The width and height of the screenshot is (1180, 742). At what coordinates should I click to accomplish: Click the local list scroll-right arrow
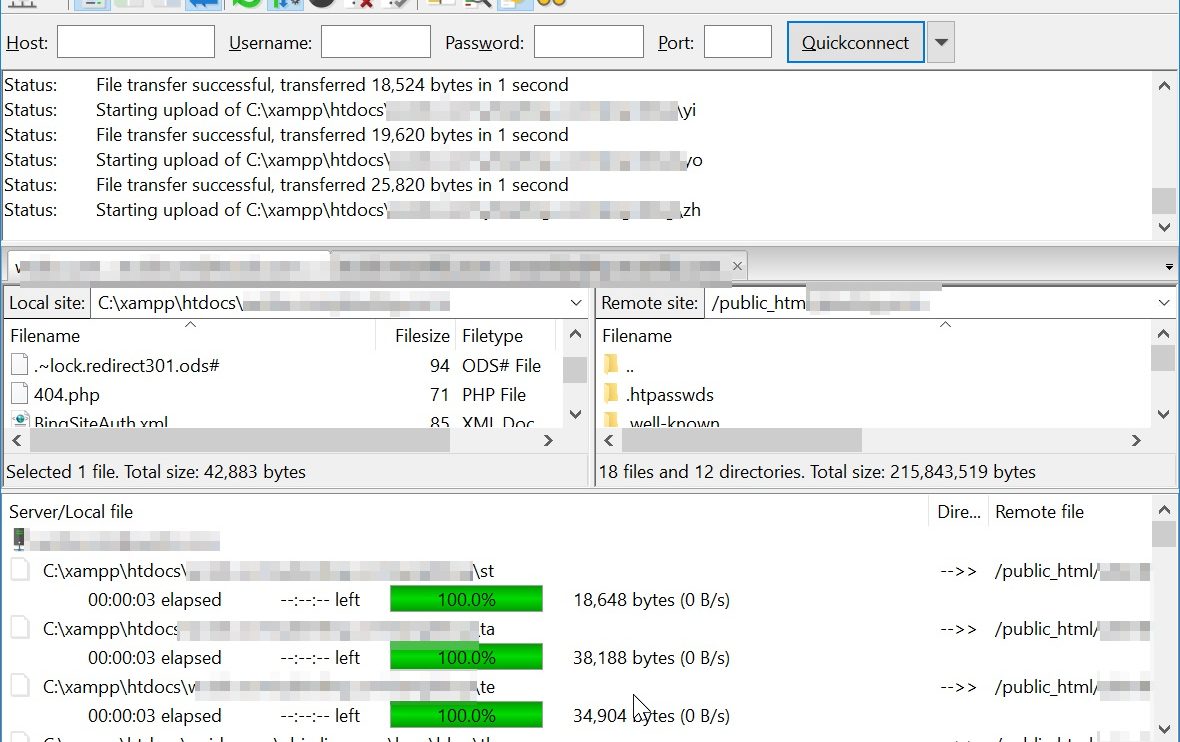[548, 440]
